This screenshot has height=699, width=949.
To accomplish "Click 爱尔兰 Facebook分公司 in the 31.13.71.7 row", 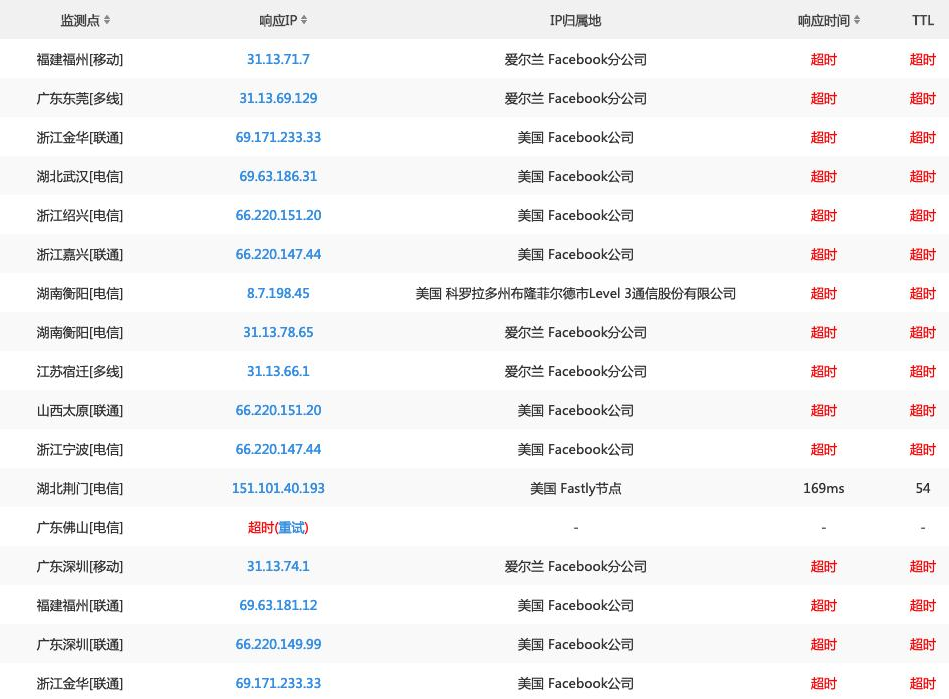I will (x=576, y=59).
